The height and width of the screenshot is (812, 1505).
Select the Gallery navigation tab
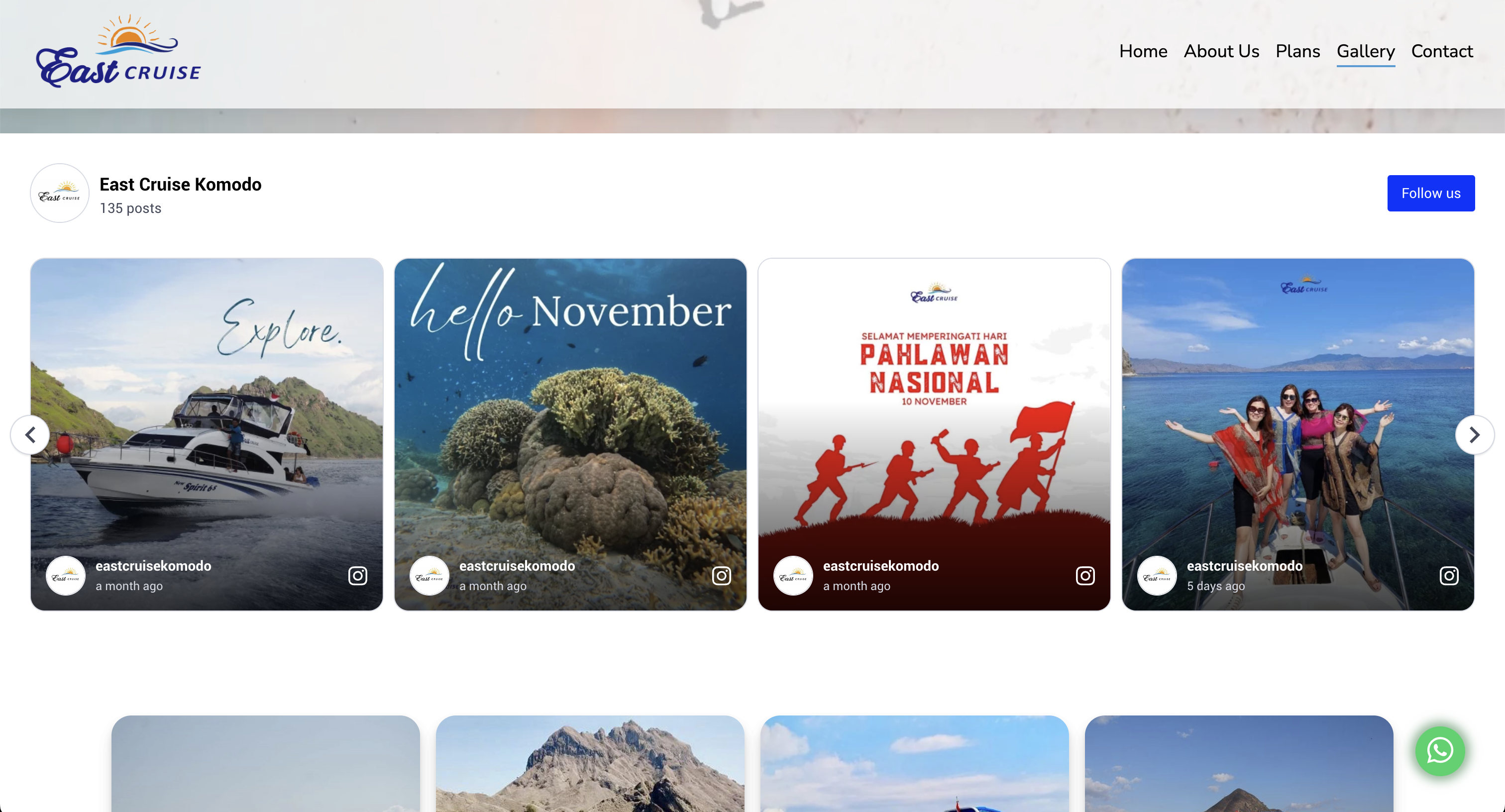tap(1365, 51)
